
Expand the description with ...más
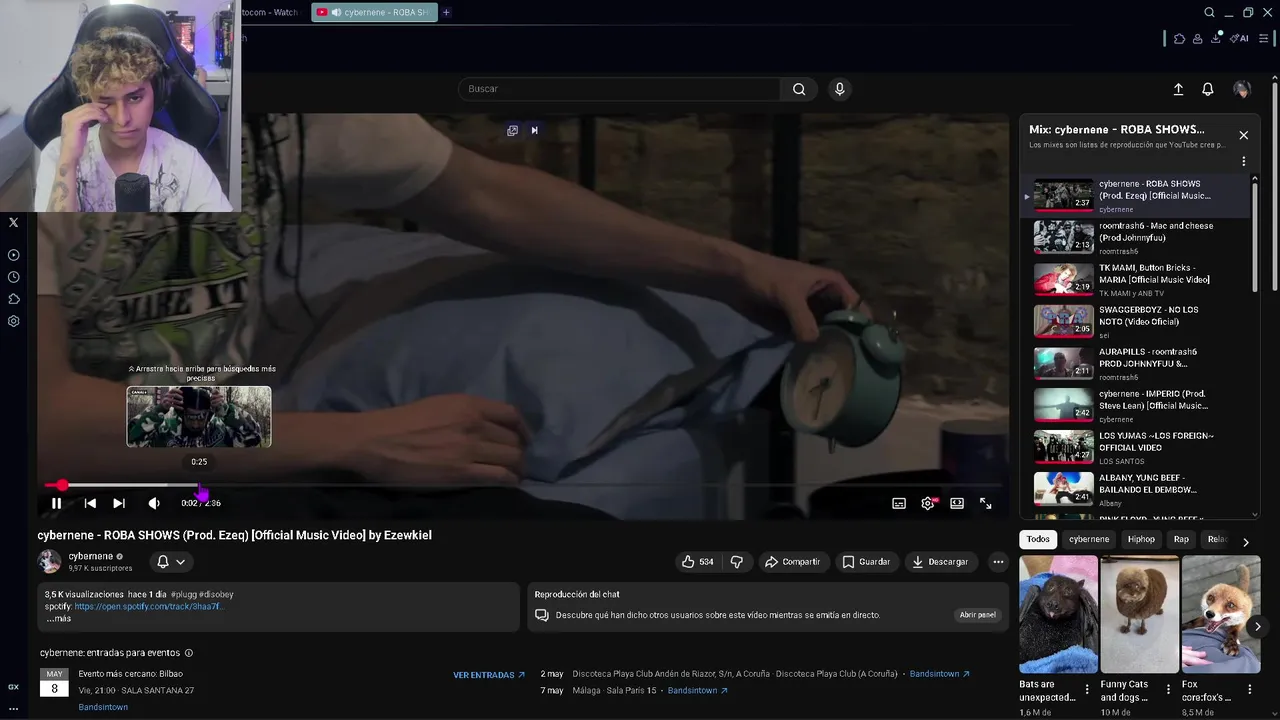tap(58, 618)
